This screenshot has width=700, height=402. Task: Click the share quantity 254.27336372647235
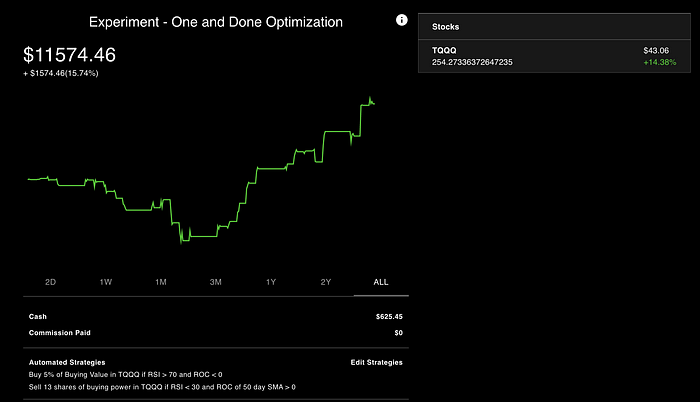pyautogui.click(x=472, y=63)
